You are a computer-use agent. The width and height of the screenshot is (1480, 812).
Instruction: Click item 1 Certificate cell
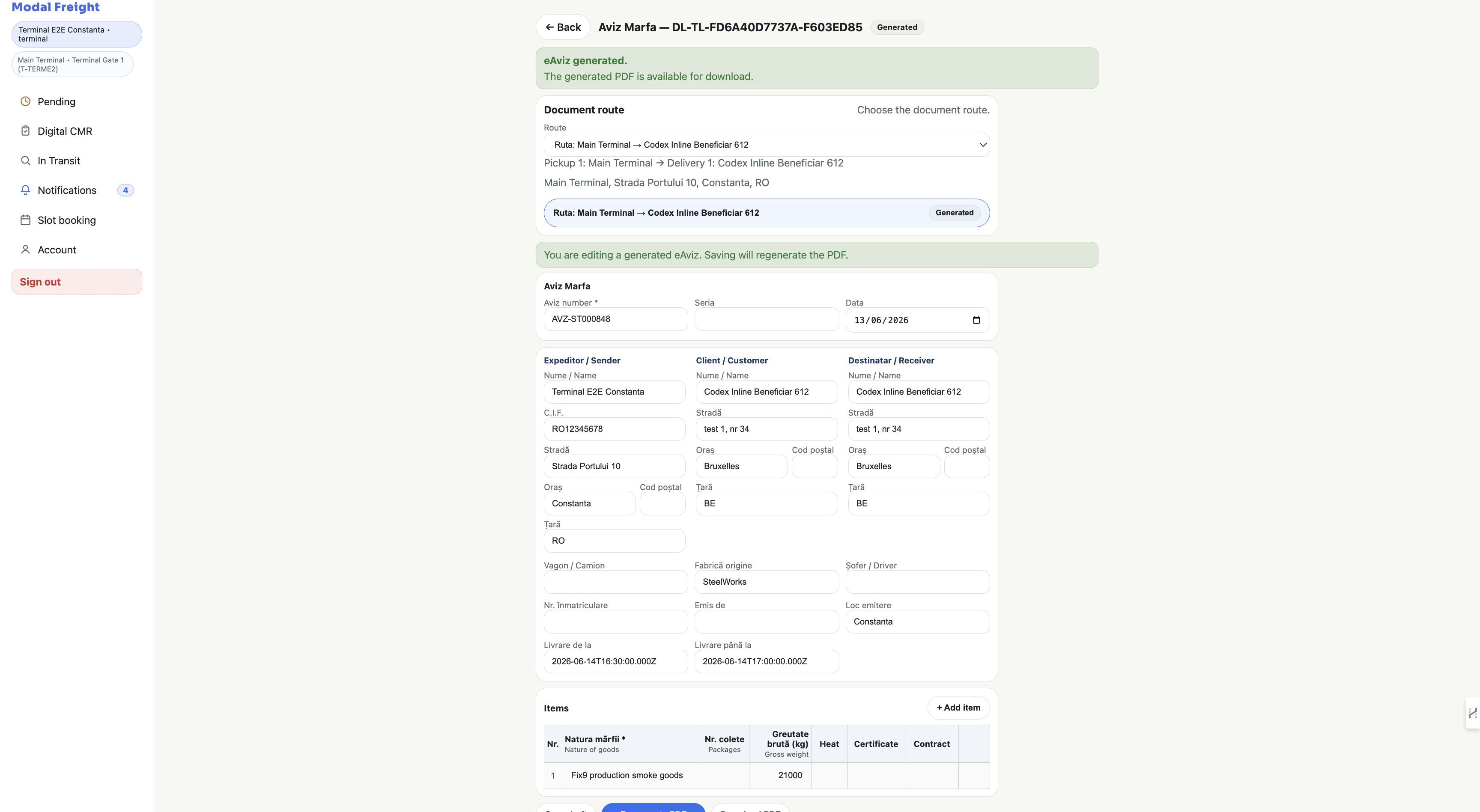click(876, 775)
